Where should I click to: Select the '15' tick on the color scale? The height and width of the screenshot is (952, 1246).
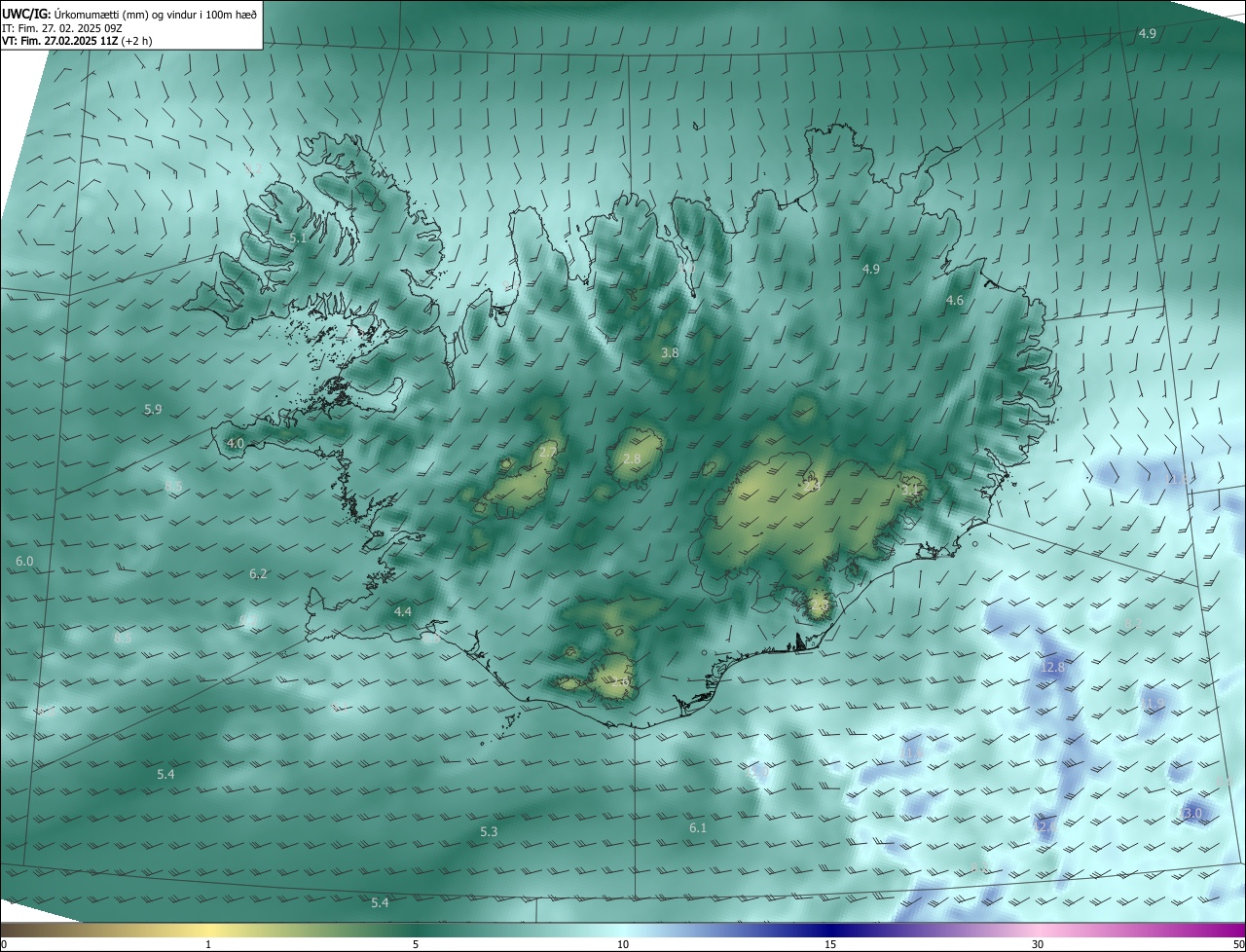coord(830,944)
